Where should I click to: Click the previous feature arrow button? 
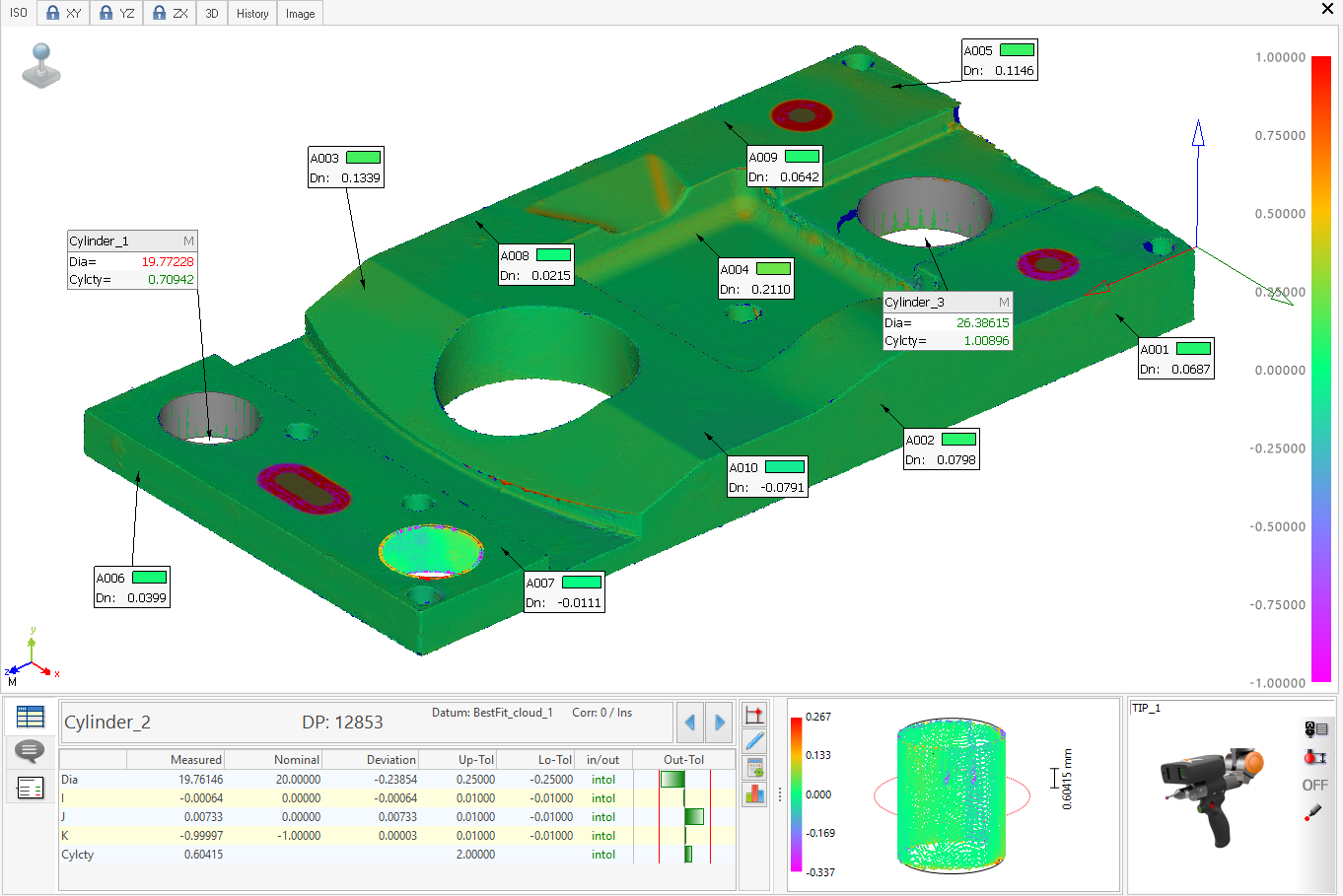(x=690, y=722)
